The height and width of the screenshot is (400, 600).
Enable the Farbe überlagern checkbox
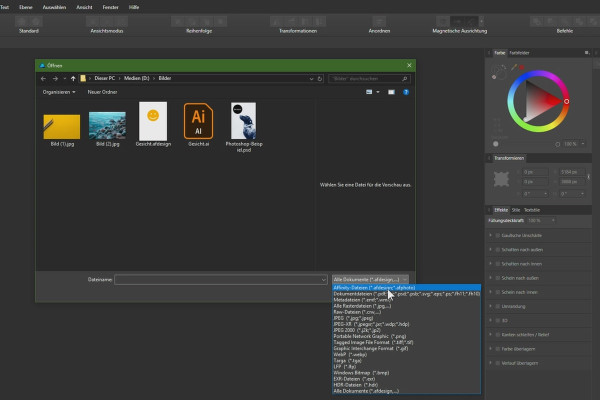click(498, 349)
